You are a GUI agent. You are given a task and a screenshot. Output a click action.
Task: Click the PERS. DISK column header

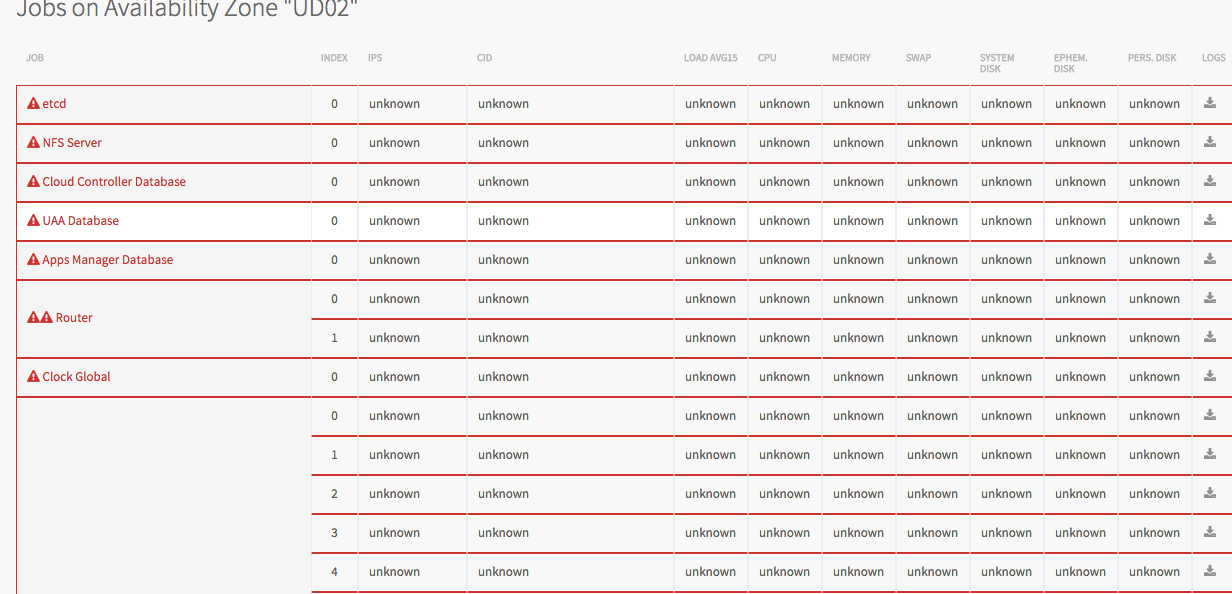coord(1152,58)
